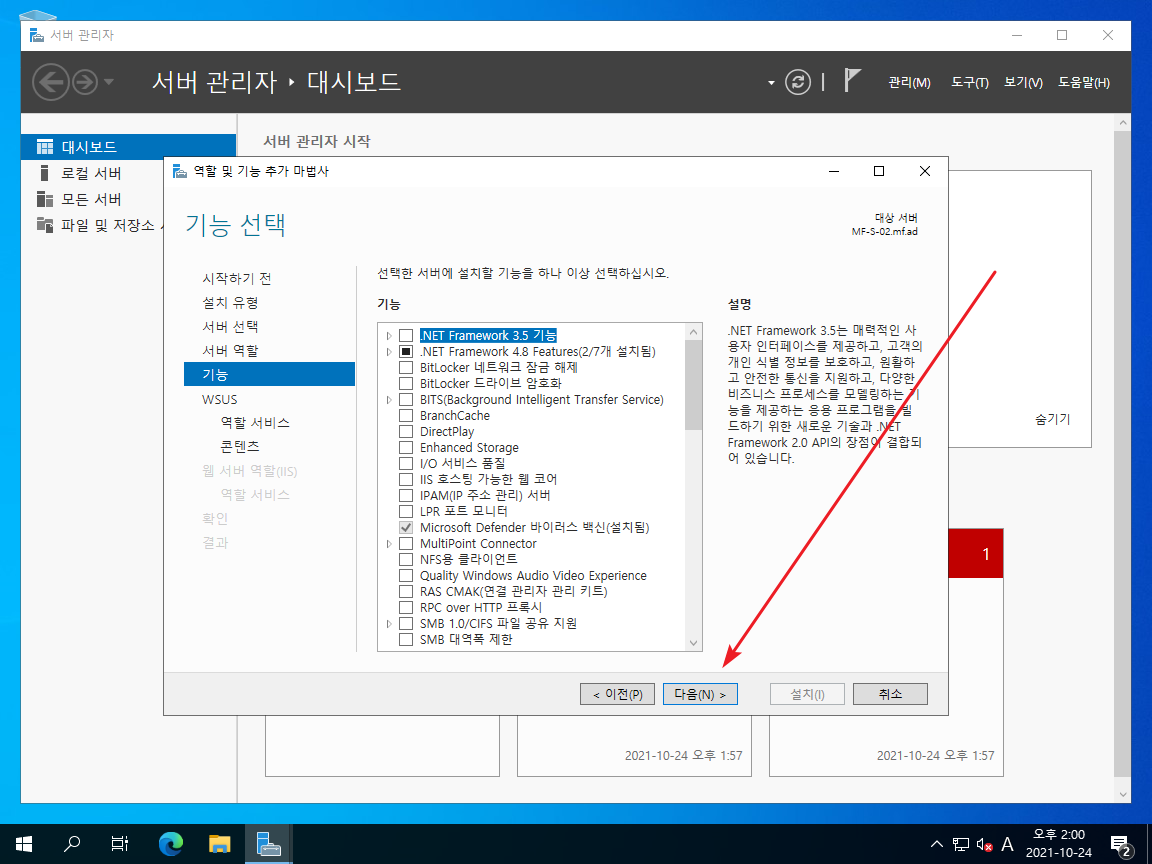
Task: Click the muted volume icon in system tray
Action: pyautogui.click(x=984, y=844)
